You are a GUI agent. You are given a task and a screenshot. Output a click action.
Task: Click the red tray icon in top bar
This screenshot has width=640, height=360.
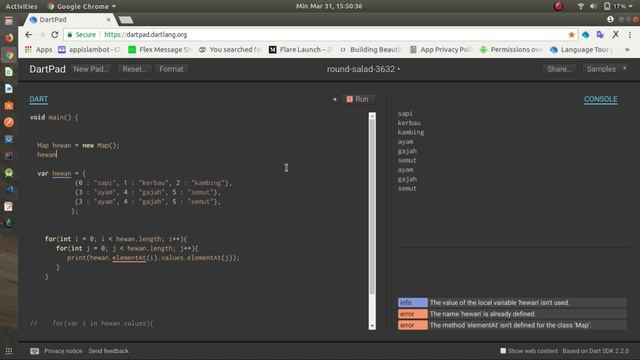pos(558,6)
